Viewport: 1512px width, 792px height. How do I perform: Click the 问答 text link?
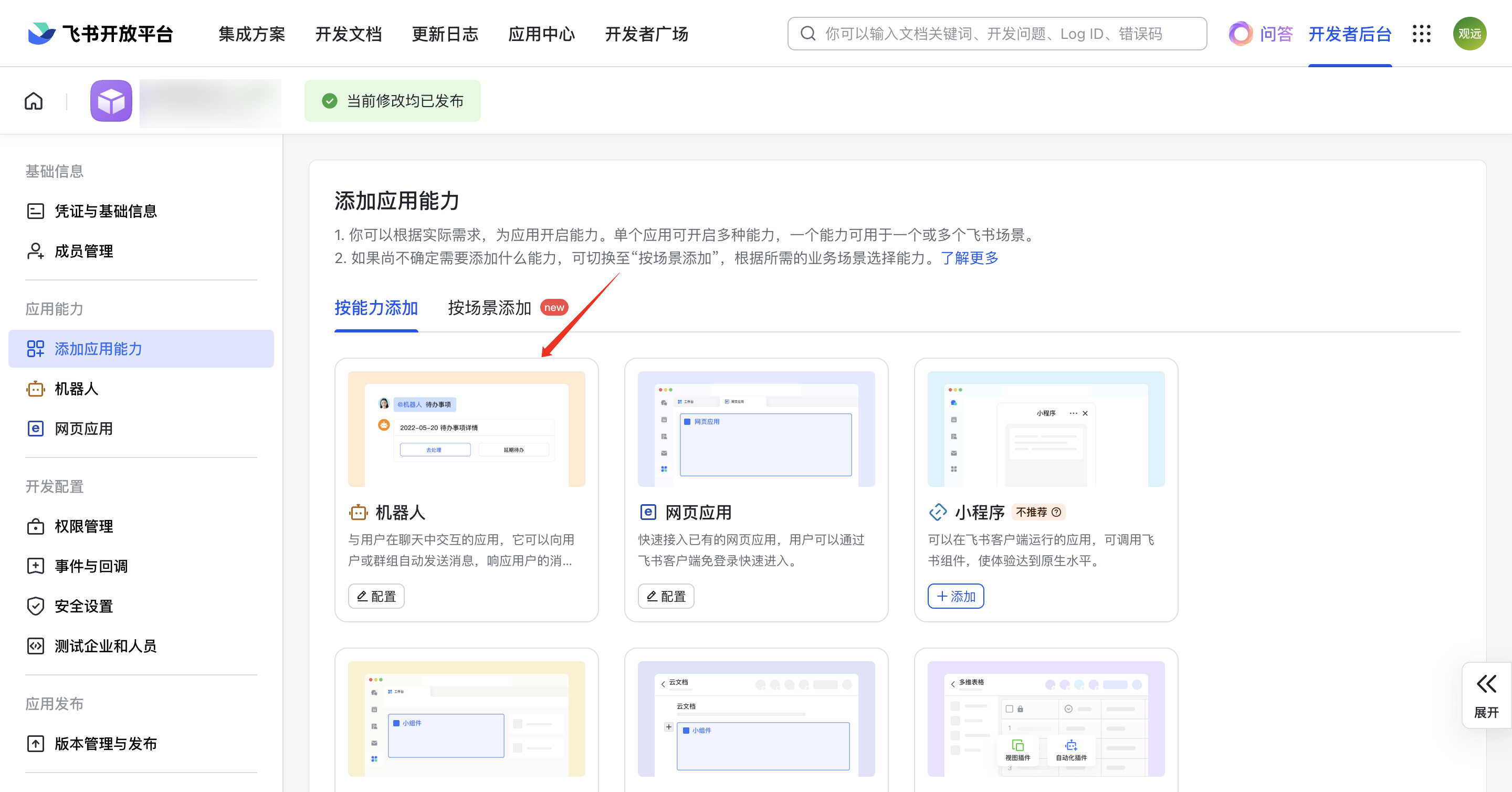pyautogui.click(x=1277, y=34)
